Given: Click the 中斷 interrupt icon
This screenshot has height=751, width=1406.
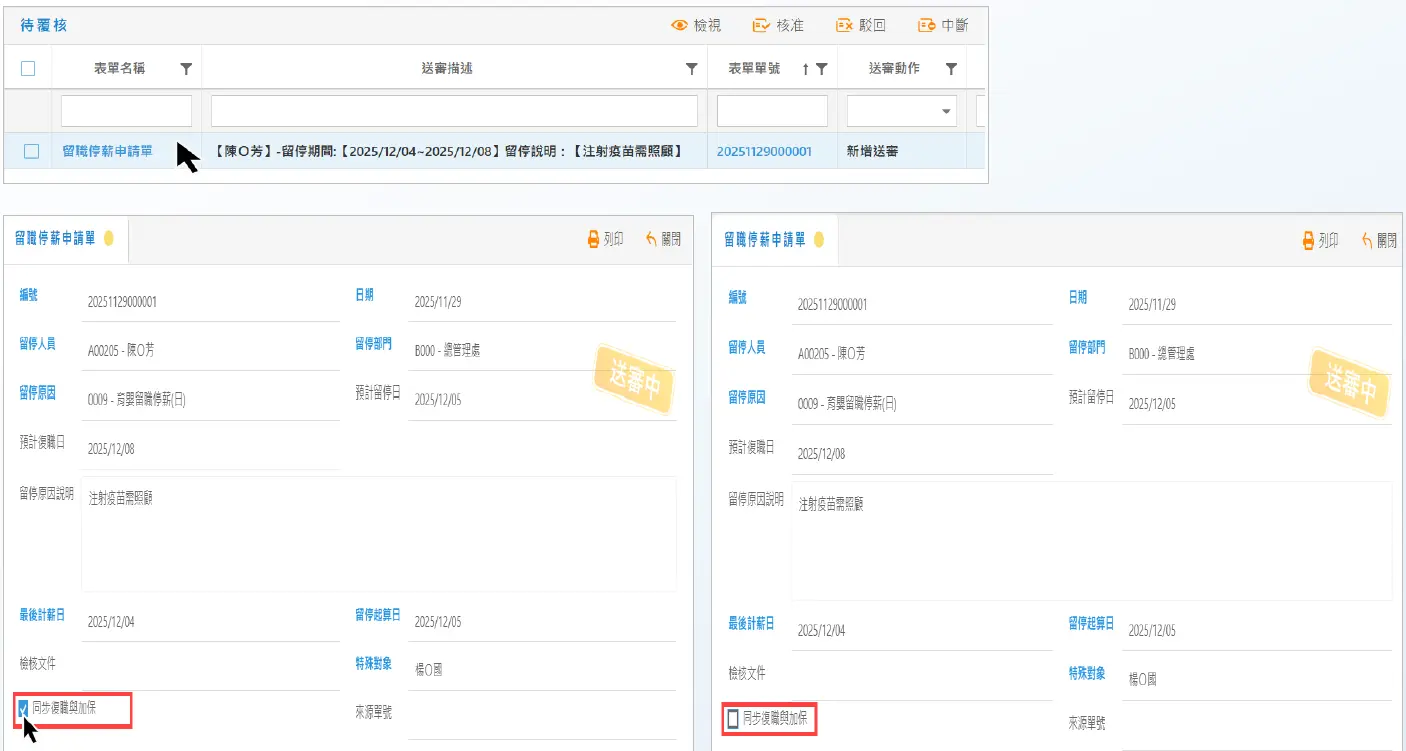Looking at the screenshot, I should coord(926,26).
